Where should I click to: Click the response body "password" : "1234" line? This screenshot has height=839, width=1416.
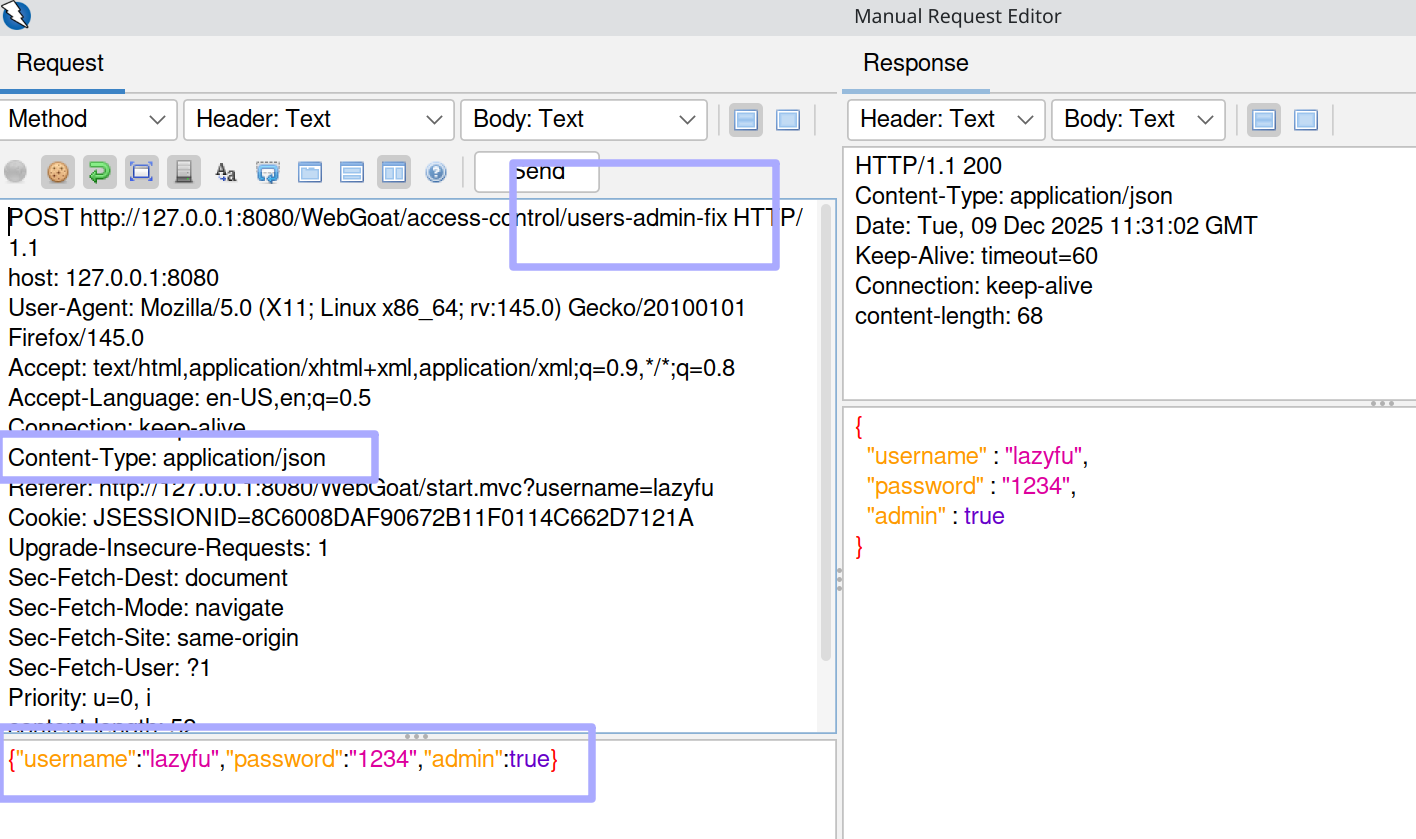point(971,486)
